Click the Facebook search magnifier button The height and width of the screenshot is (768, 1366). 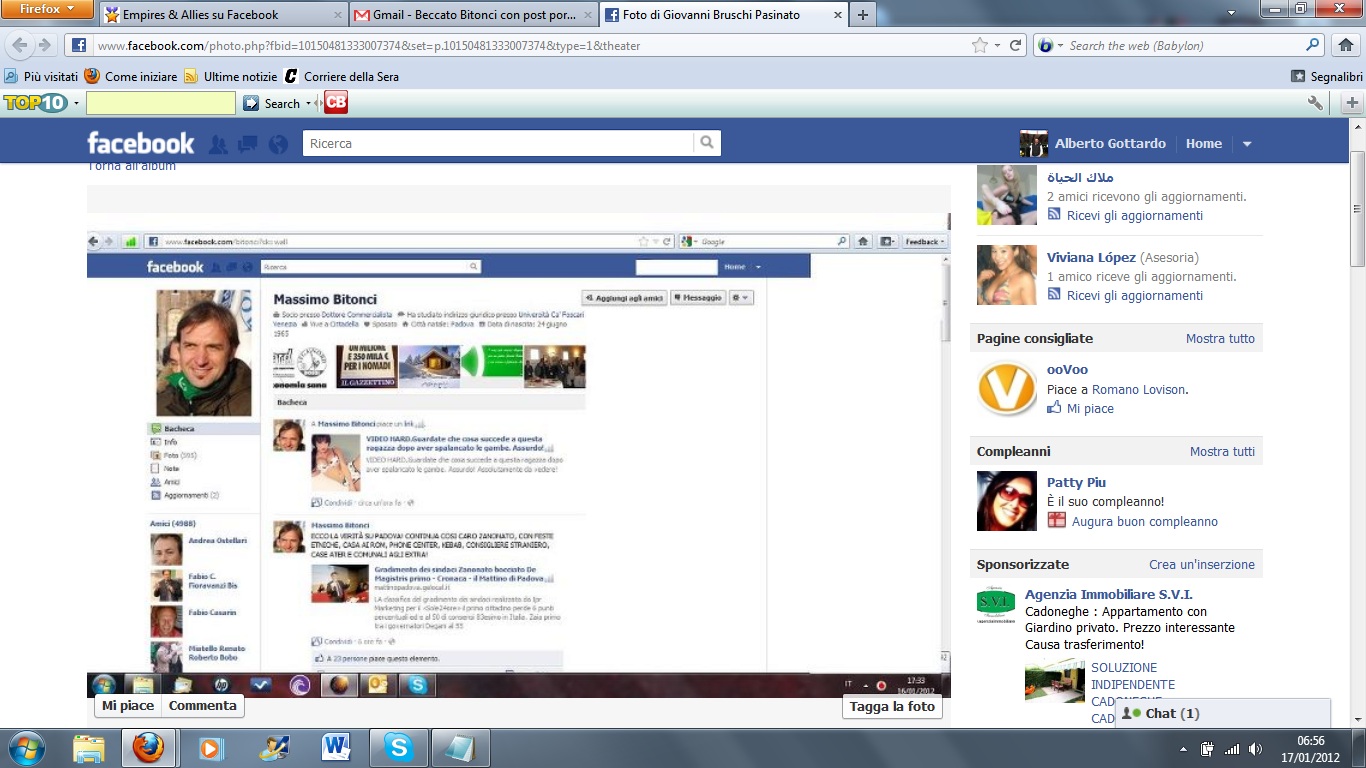tap(707, 143)
